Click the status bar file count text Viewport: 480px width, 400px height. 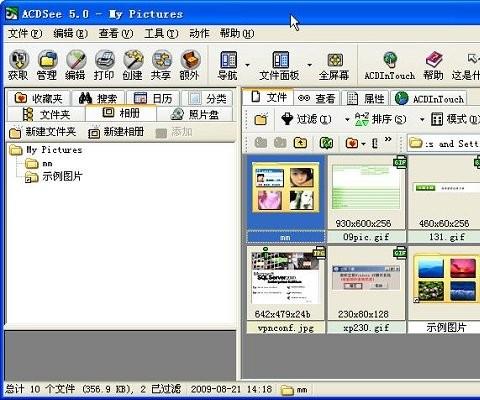pyautogui.click(x=93, y=389)
